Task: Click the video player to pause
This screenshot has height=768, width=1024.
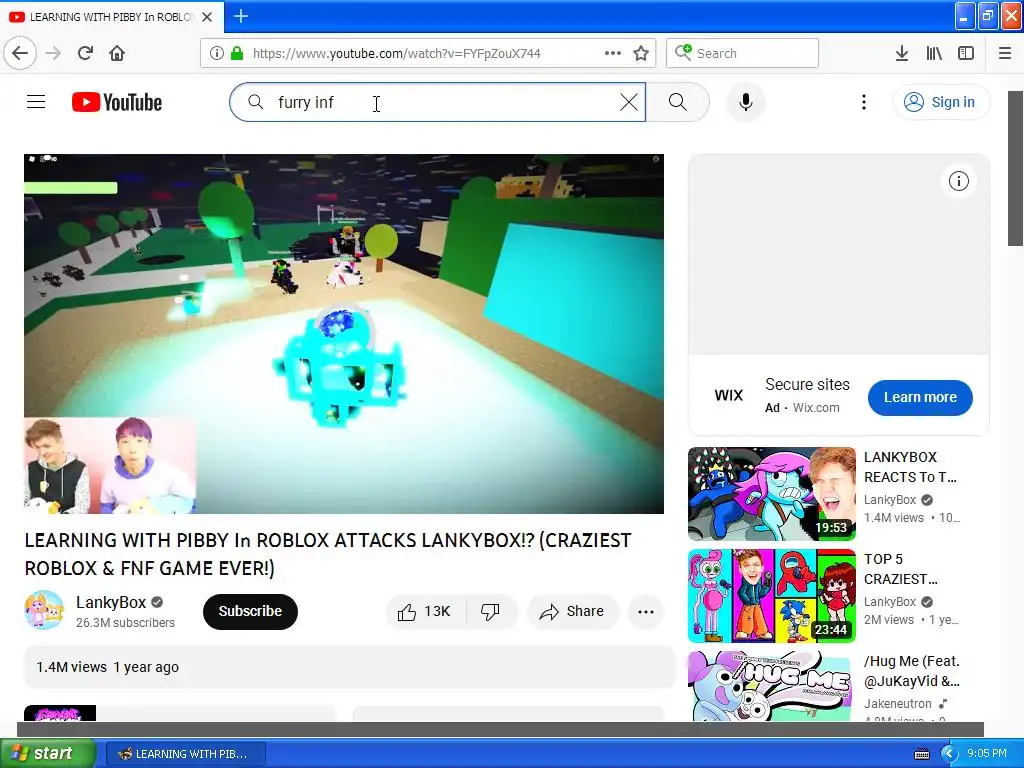Action: [x=344, y=334]
